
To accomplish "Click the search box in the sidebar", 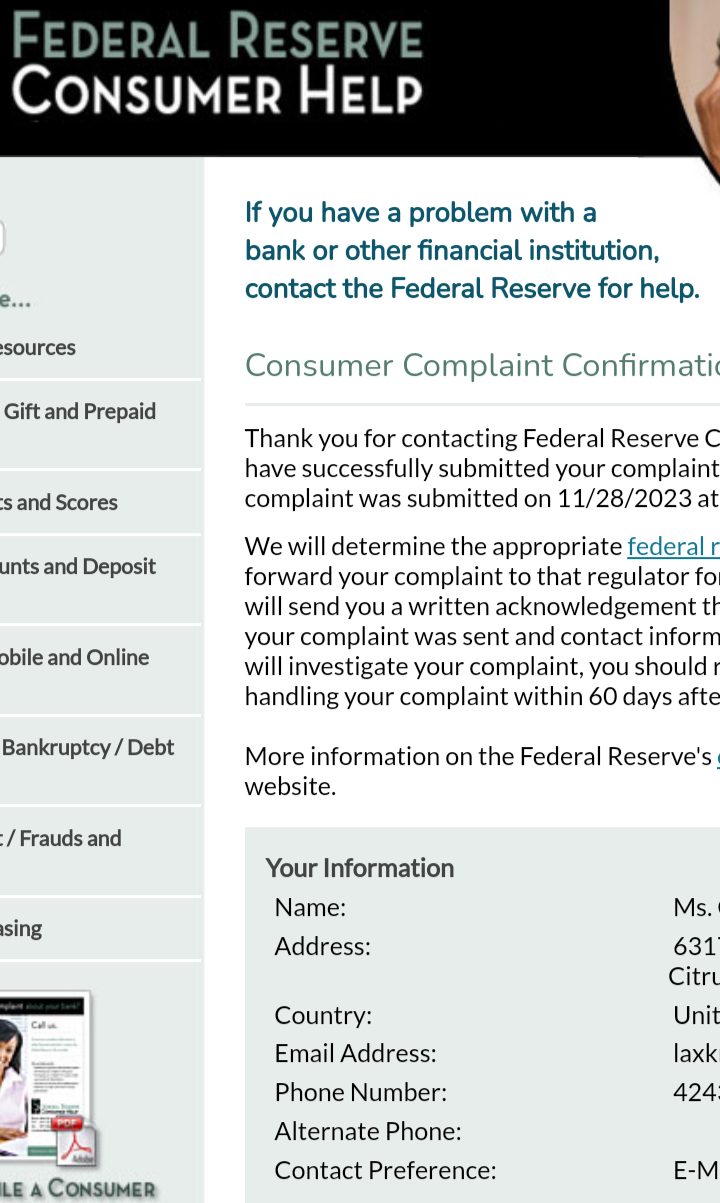I will [x=2, y=238].
